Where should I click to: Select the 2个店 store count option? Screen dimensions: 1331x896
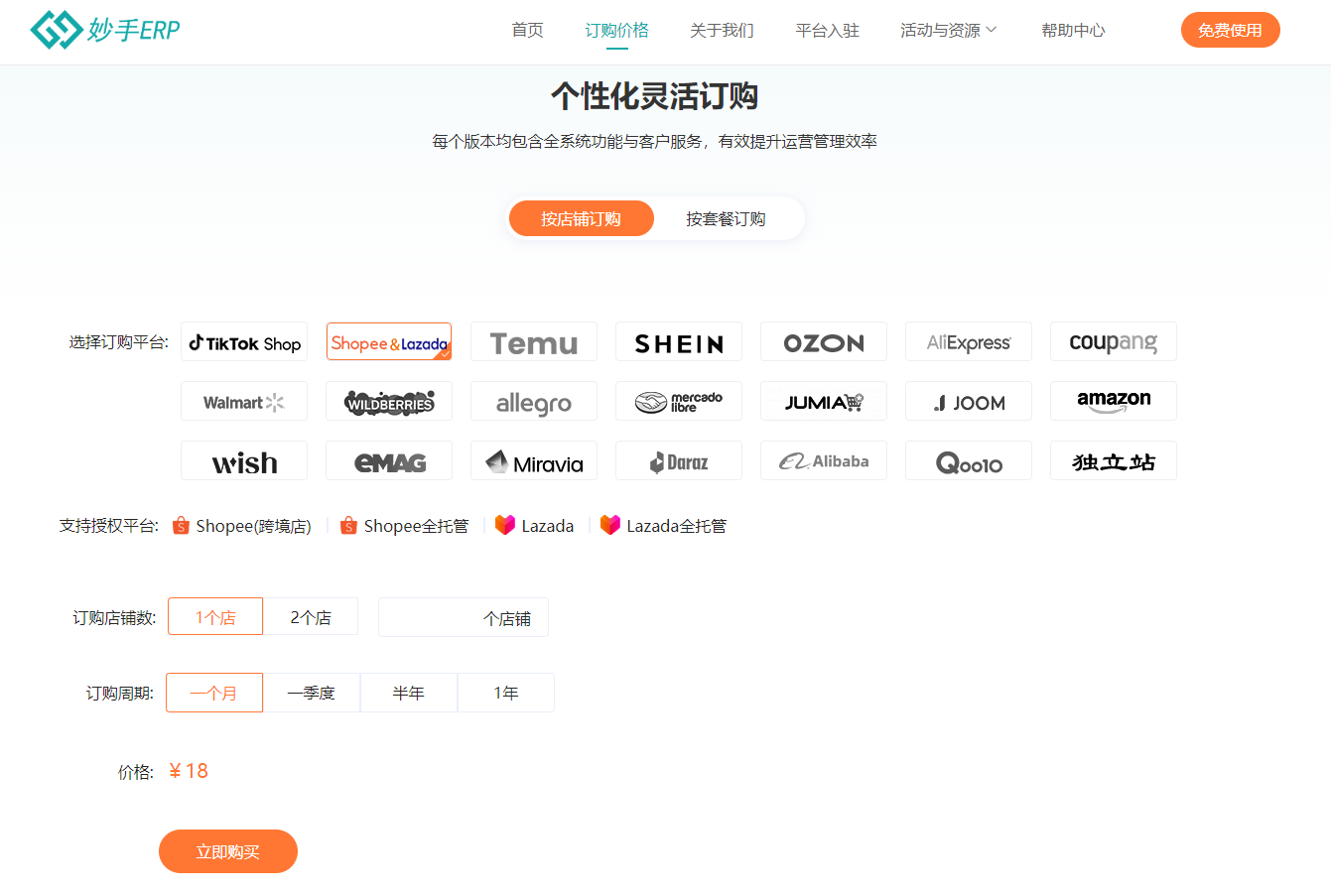(x=311, y=617)
